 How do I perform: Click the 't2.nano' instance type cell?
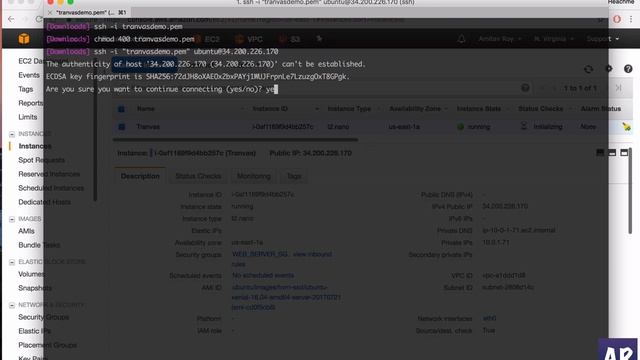[338, 127]
